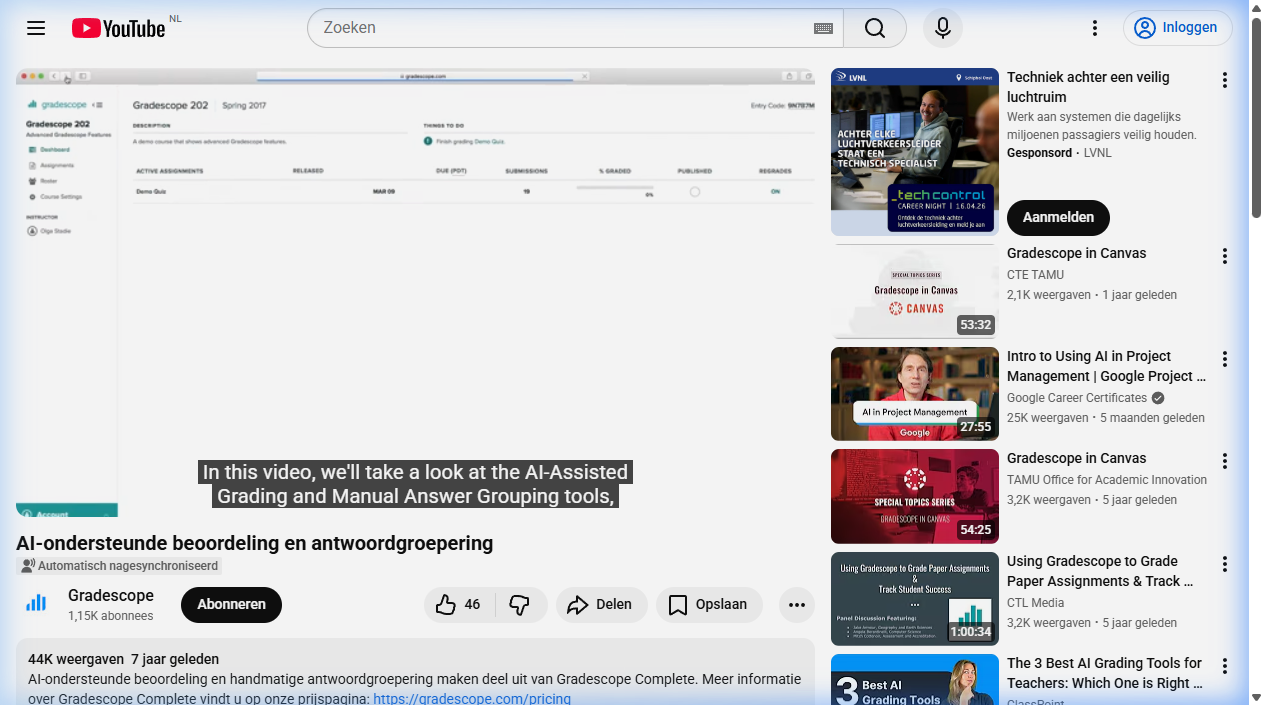Open options for Intro to Using AI video
1264x705 pixels.
(1224, 359)
